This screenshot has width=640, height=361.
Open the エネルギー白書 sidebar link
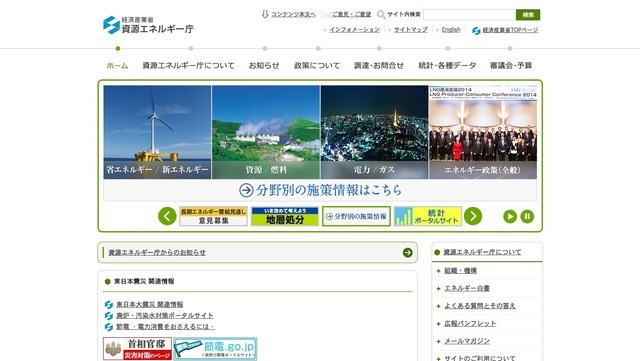coord(467,288)
